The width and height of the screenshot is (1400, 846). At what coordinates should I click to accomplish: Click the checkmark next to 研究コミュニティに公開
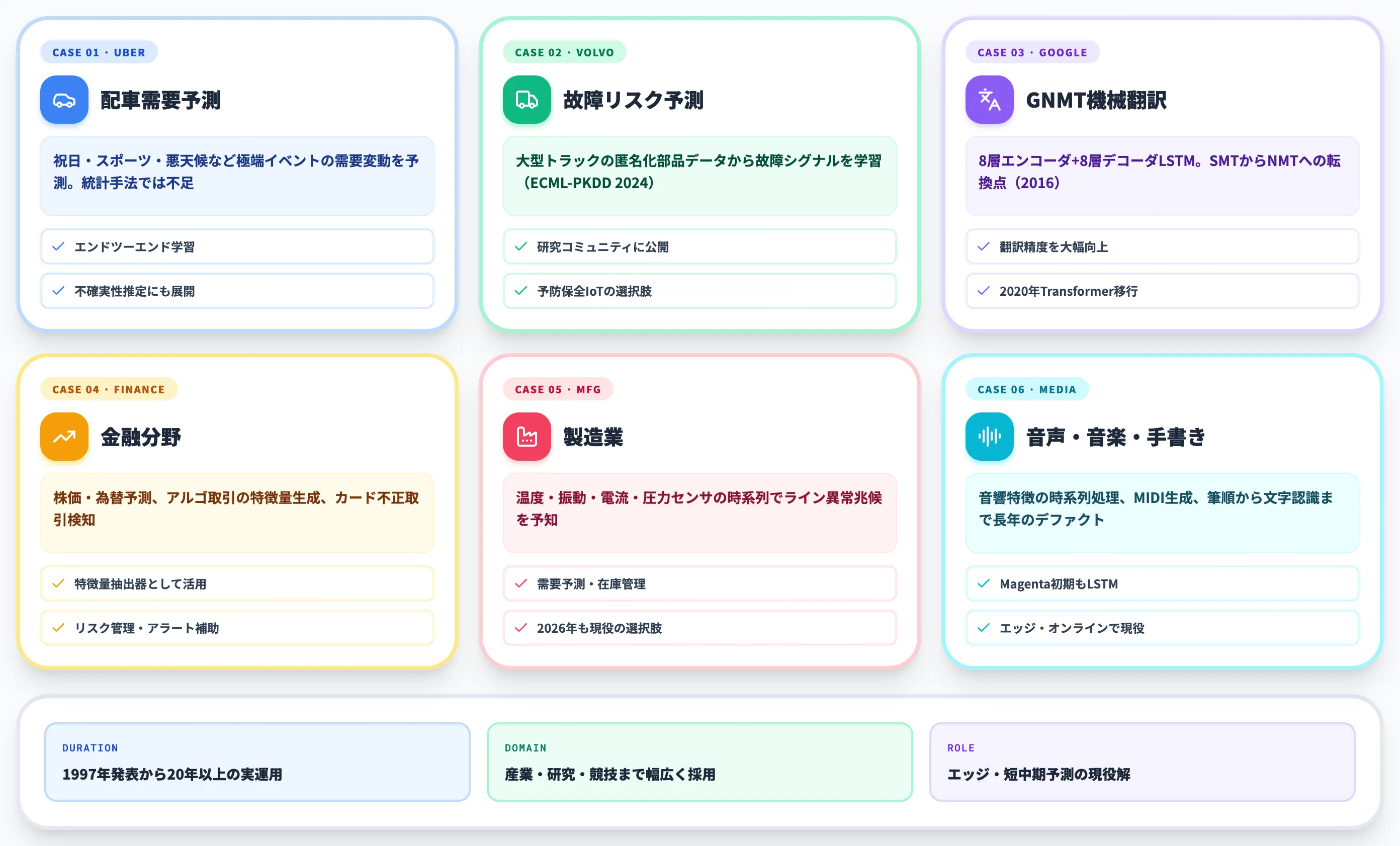click(520, 246)
